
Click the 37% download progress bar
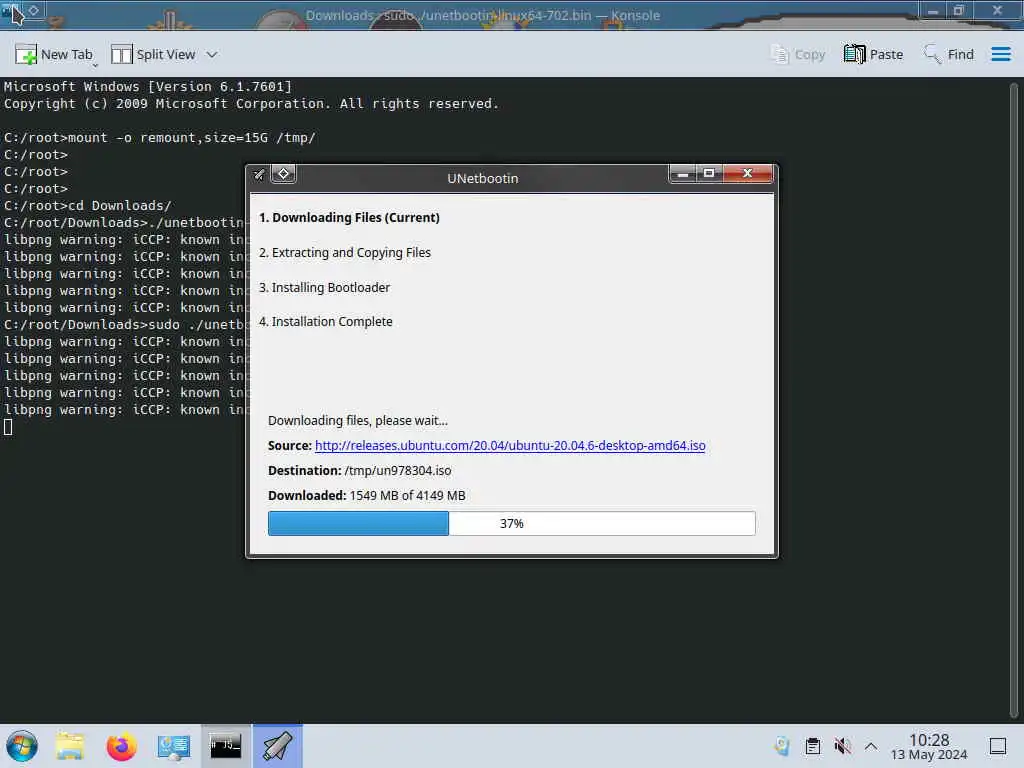tap(511, 524)
